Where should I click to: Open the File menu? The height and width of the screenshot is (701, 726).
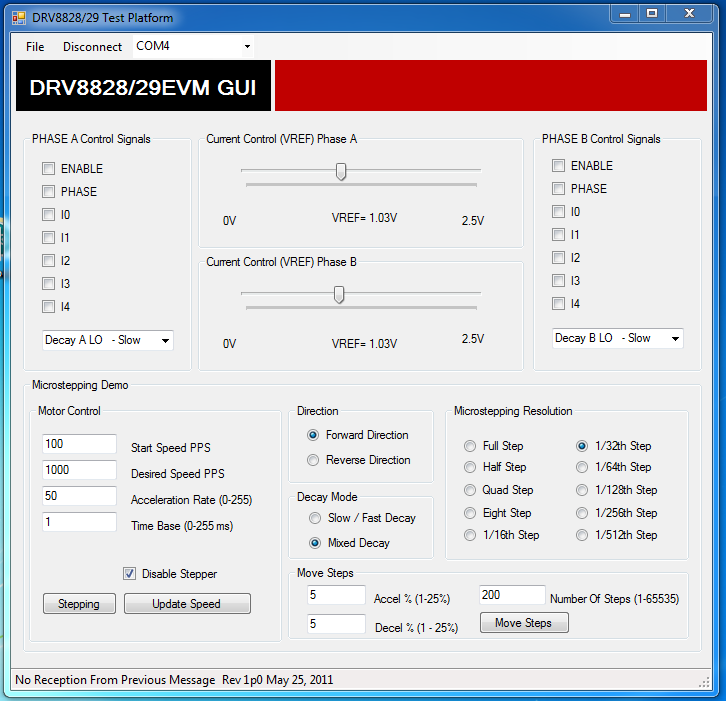tap(35, 47)
